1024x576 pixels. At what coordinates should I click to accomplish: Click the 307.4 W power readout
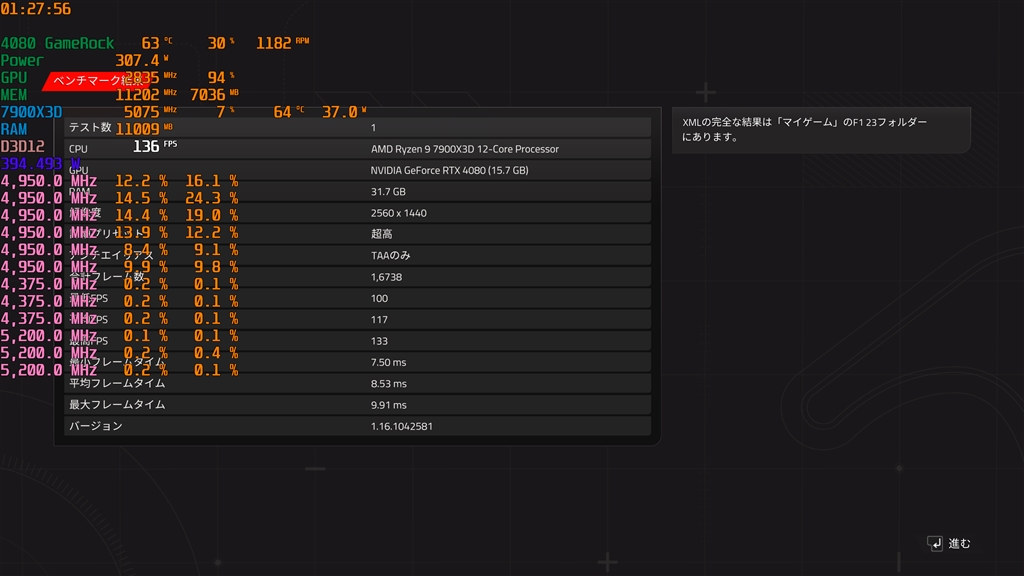(x=142, y=61)
